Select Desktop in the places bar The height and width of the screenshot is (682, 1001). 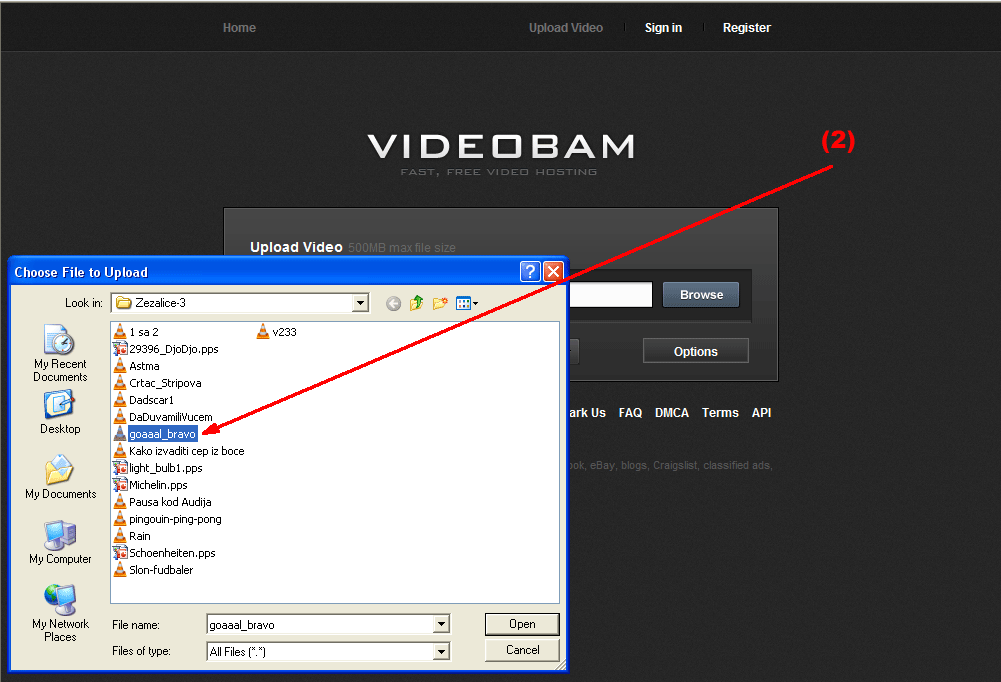(x=60, y=413)
